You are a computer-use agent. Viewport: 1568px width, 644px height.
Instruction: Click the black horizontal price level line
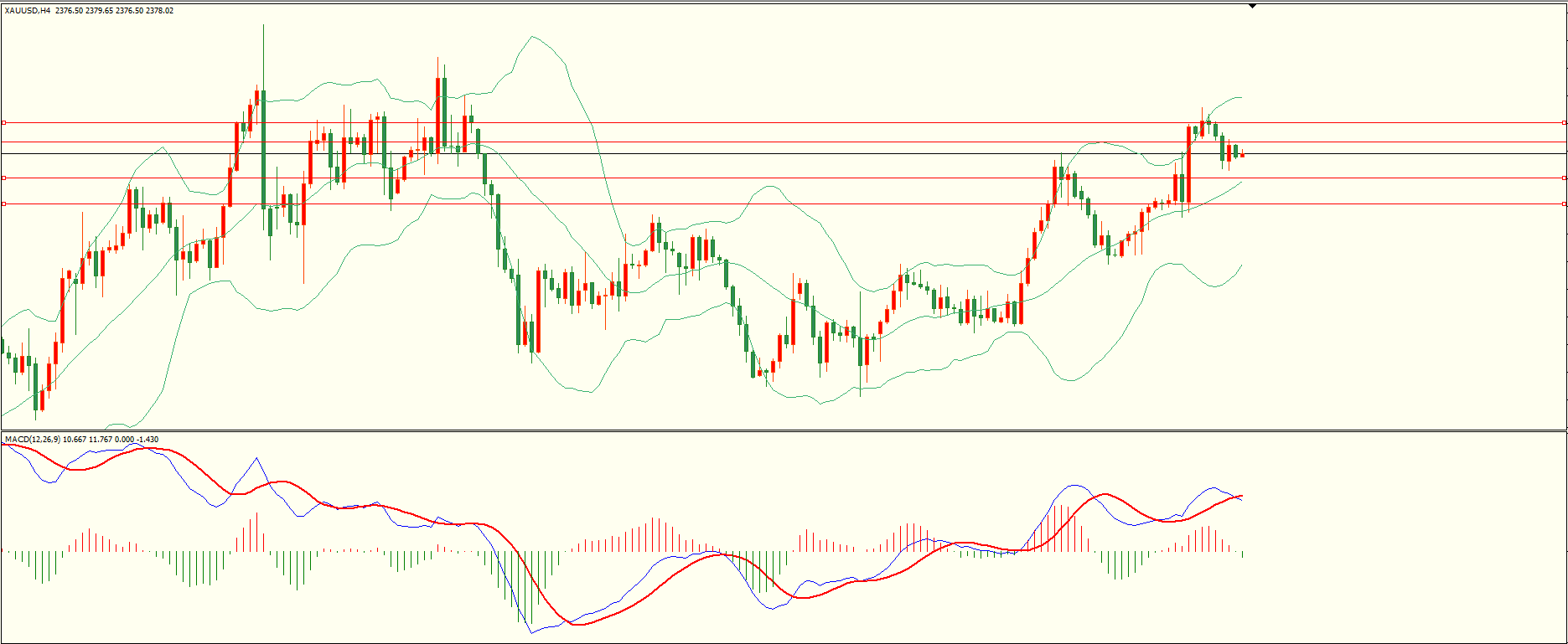click(754, 153)
